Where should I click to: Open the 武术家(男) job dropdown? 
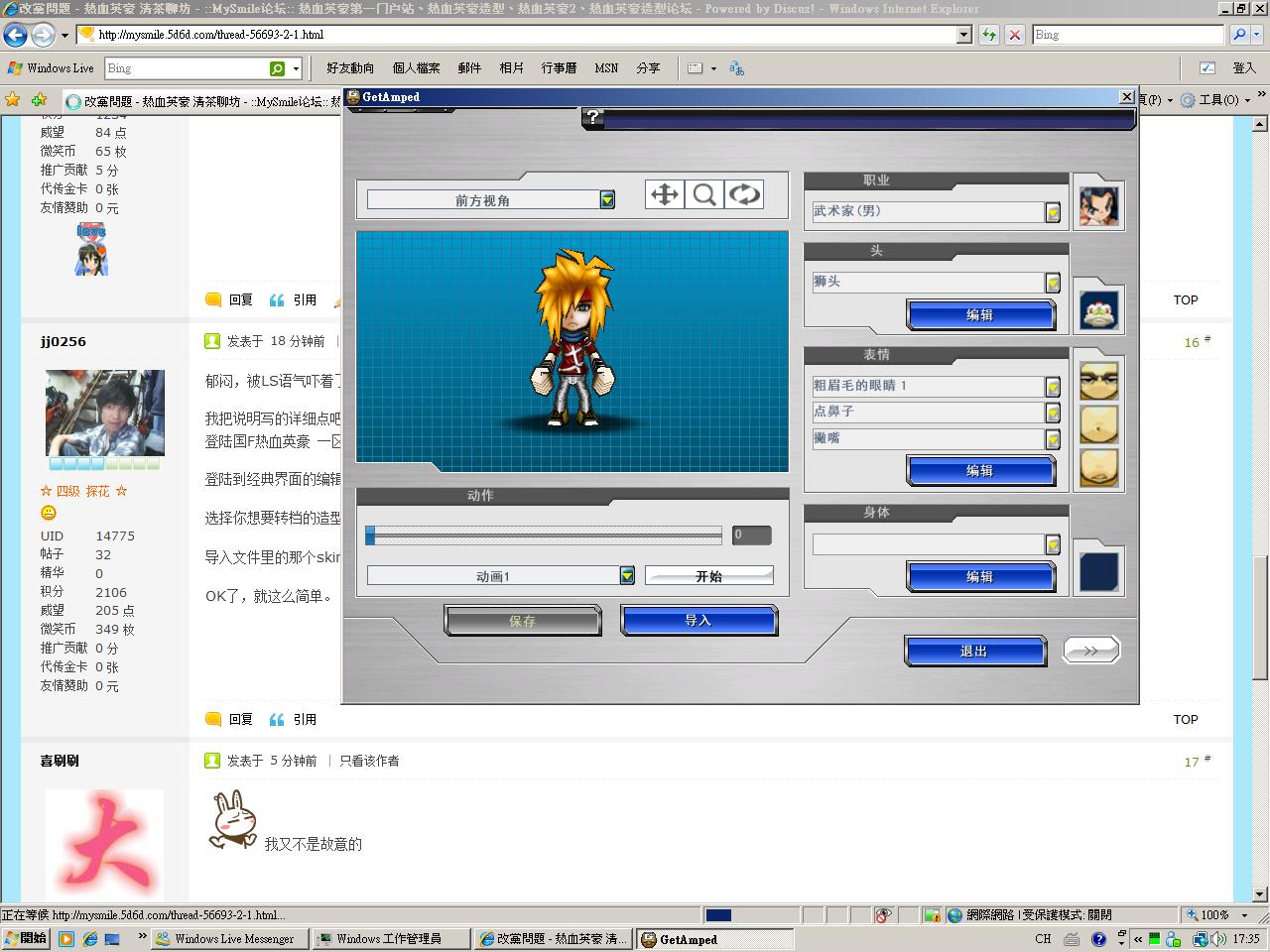(1053, 212)
